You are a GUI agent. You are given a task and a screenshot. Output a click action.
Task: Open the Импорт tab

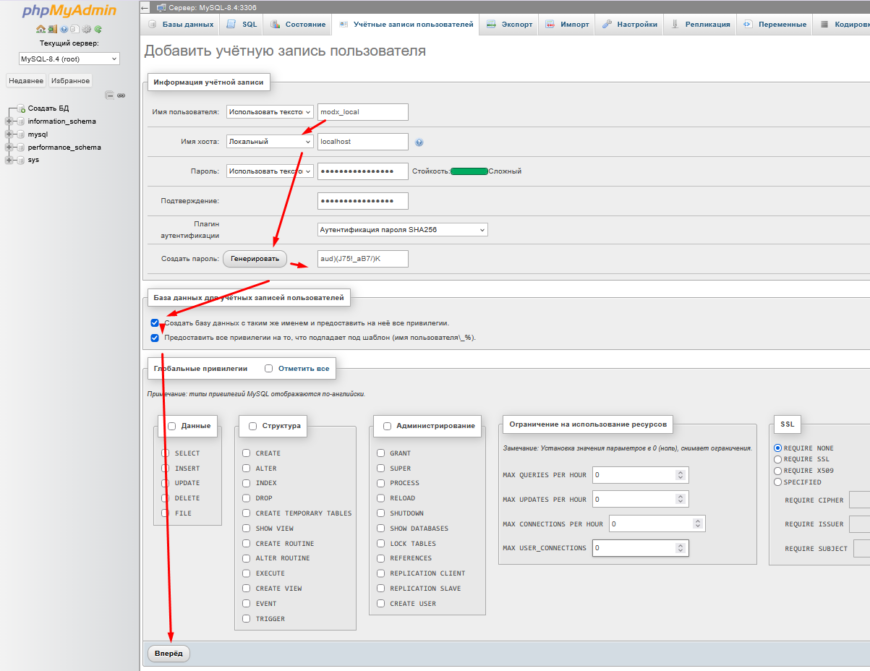(567, 24)
